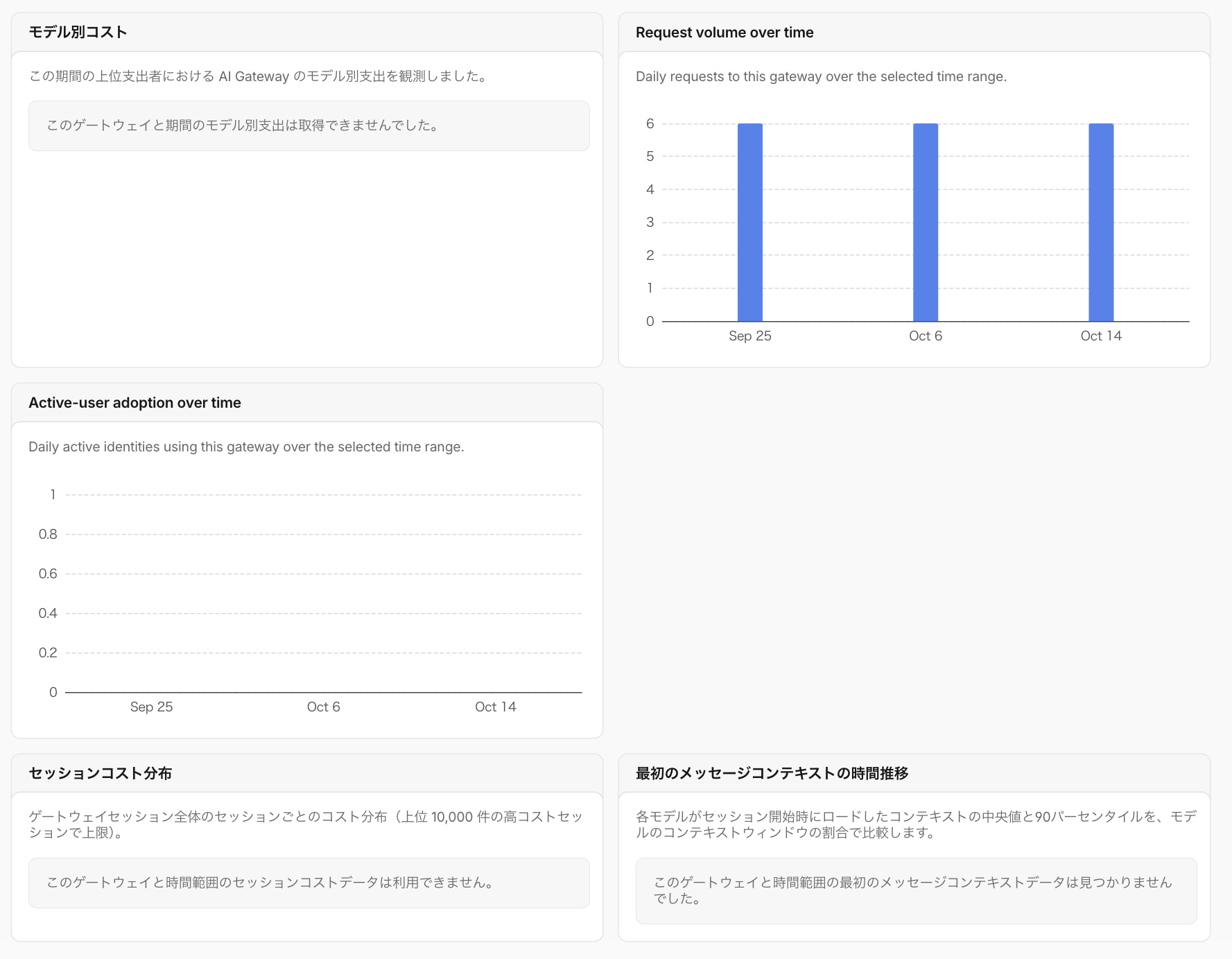
Task: Click the Daily active identities description text
Action: click(x=246, y=447)
